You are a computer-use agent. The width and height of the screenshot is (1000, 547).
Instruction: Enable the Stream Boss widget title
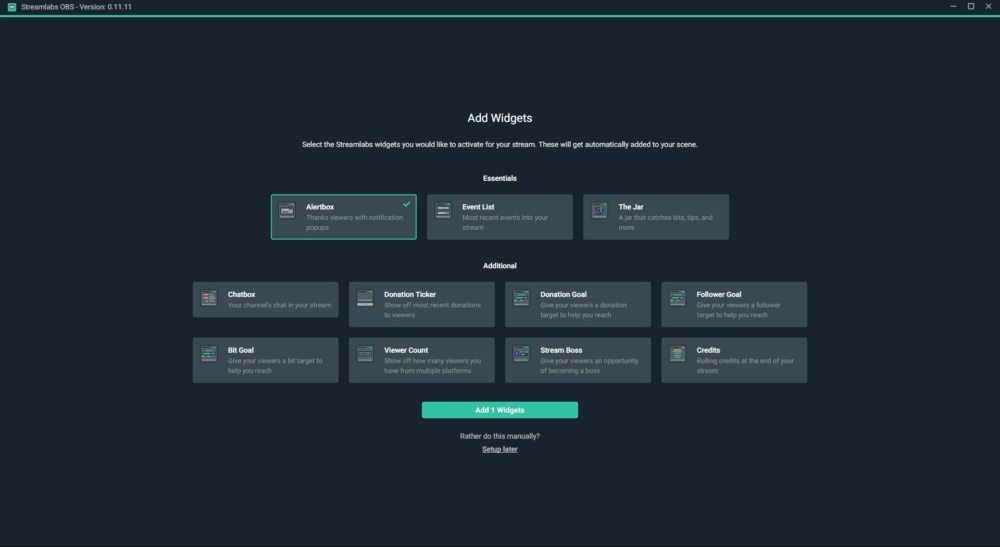click(561, 350)
